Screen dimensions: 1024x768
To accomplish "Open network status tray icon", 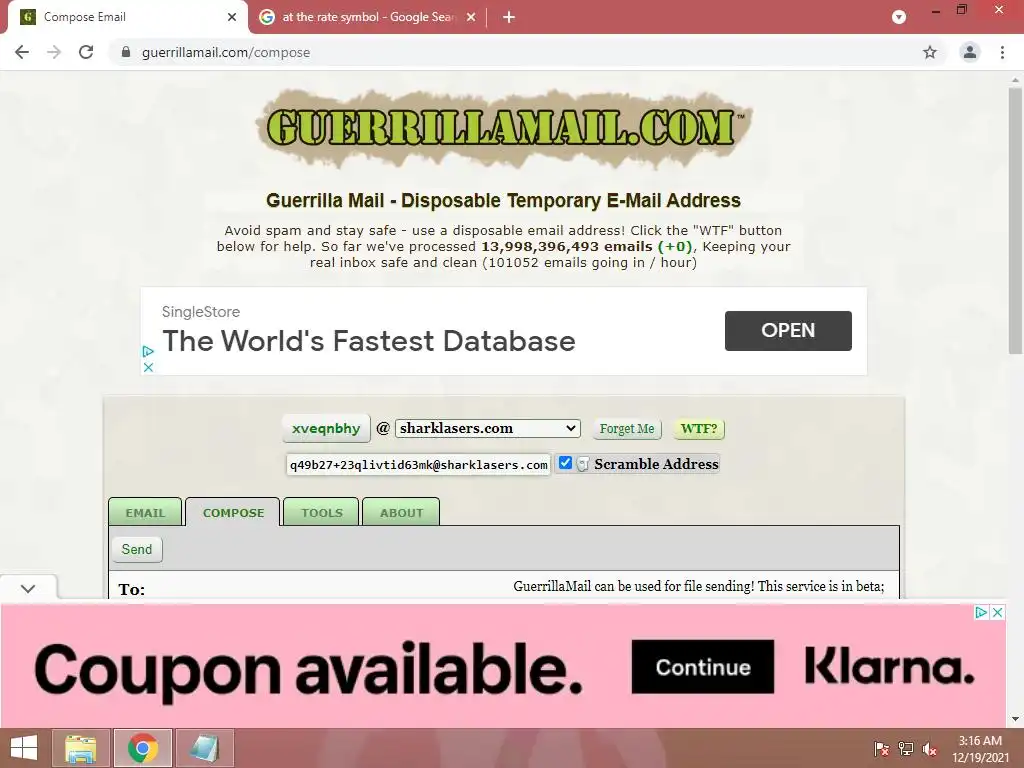I will 905,748.
